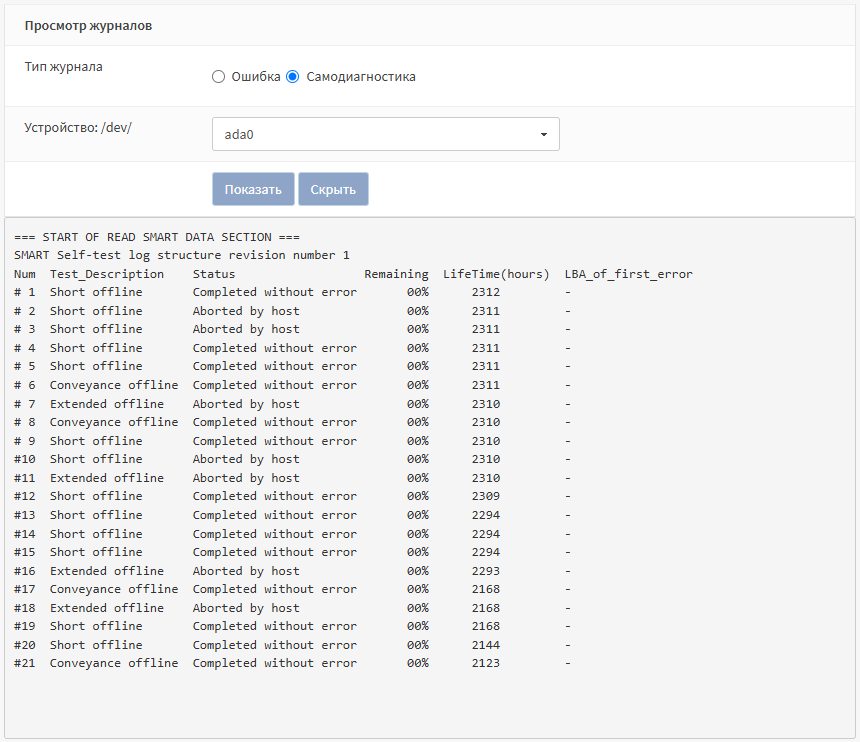Click the Тип журнала label

click(x=63, y=67)
